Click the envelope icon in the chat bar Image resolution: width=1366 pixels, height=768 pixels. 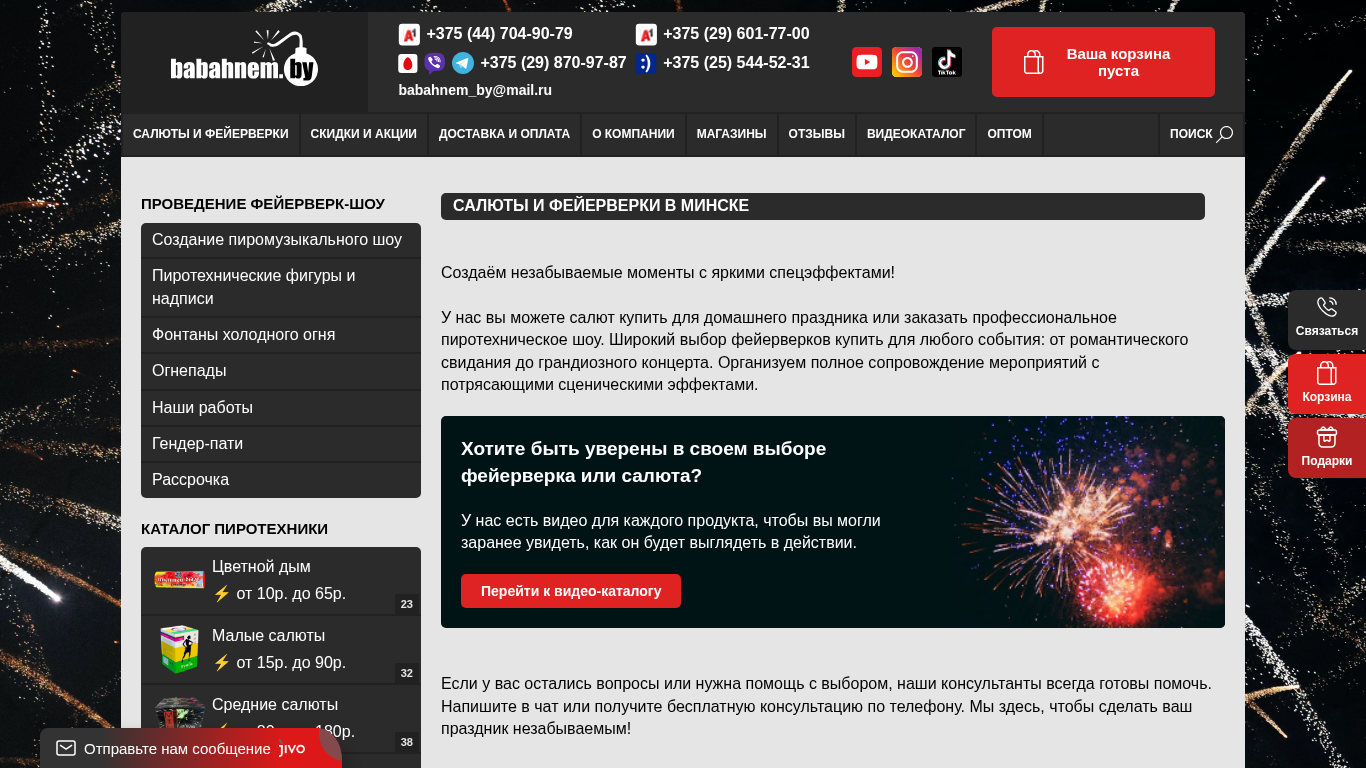click(66, 748)
